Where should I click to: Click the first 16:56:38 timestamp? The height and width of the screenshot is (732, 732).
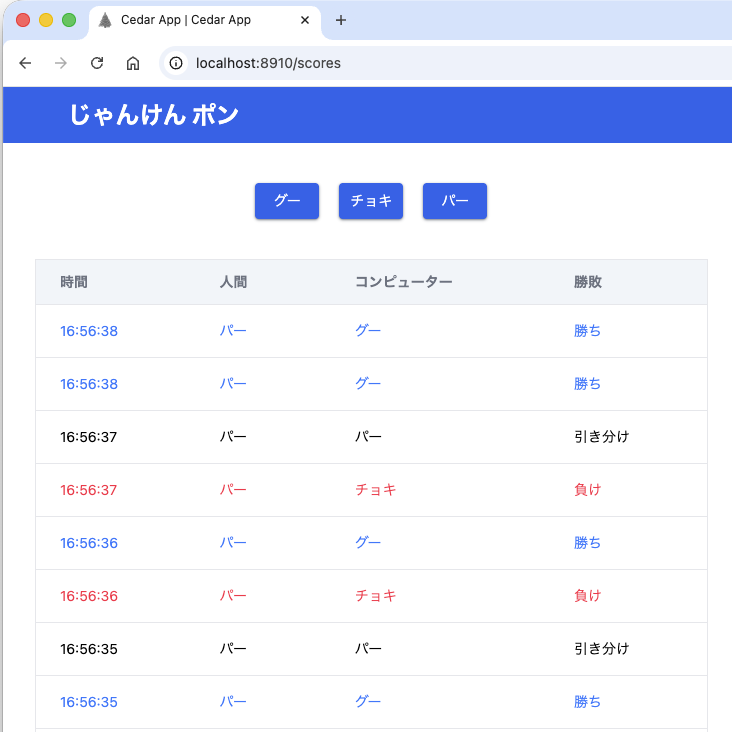[x=89, y=331]
